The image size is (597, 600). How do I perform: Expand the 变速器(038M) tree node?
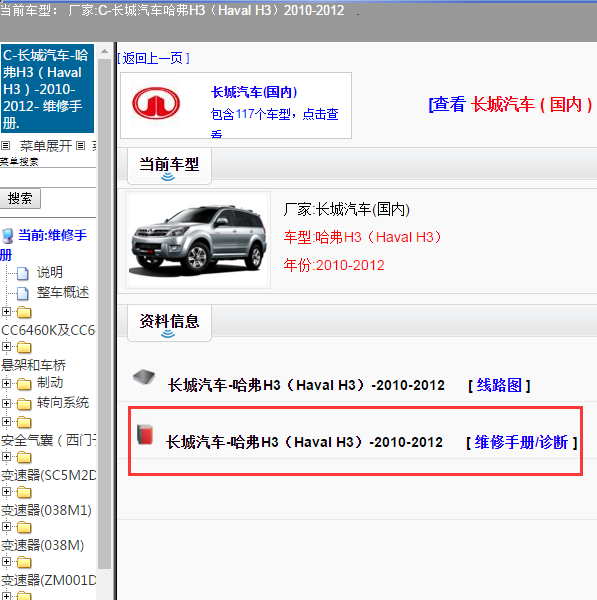[6, 527]
